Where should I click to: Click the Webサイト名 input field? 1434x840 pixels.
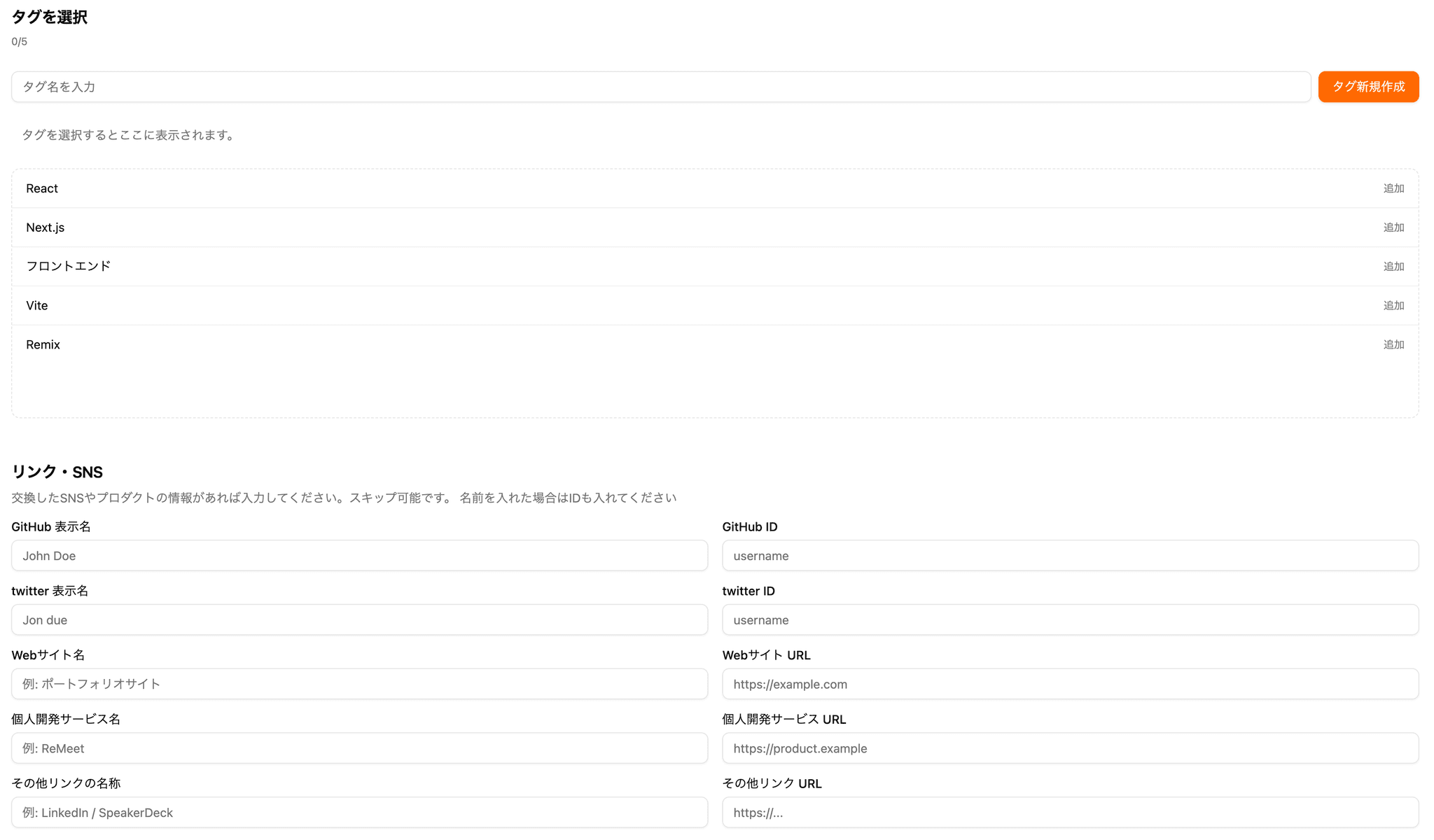pos(359,684)
